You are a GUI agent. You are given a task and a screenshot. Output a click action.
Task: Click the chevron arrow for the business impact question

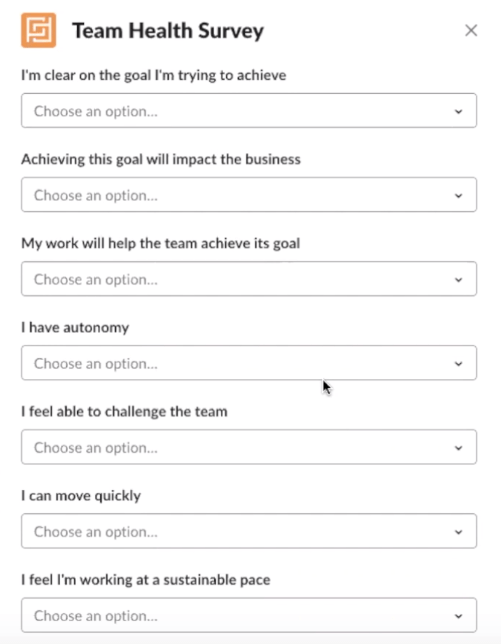458,196
